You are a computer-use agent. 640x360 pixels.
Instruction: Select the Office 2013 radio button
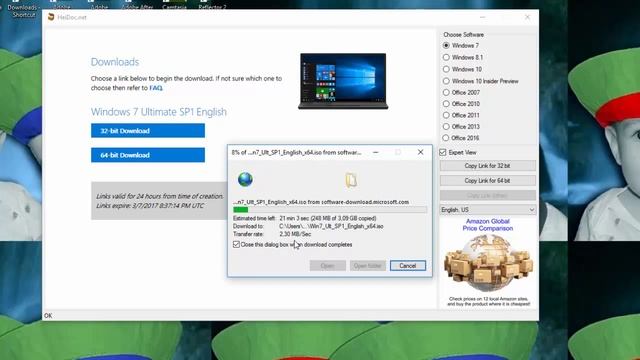click(446, 127)
